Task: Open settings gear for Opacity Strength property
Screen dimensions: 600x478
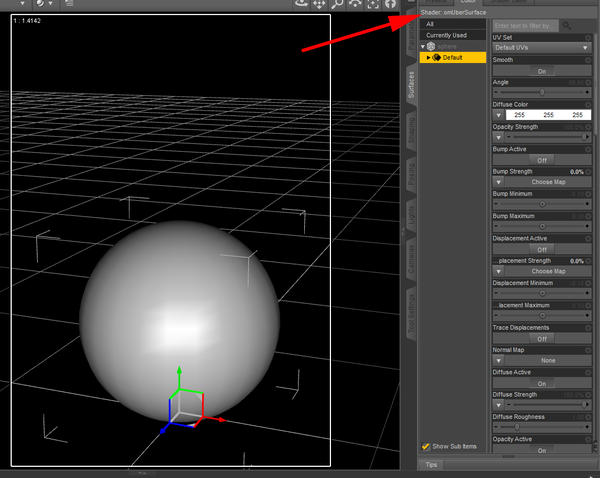Action: [588, 127]
